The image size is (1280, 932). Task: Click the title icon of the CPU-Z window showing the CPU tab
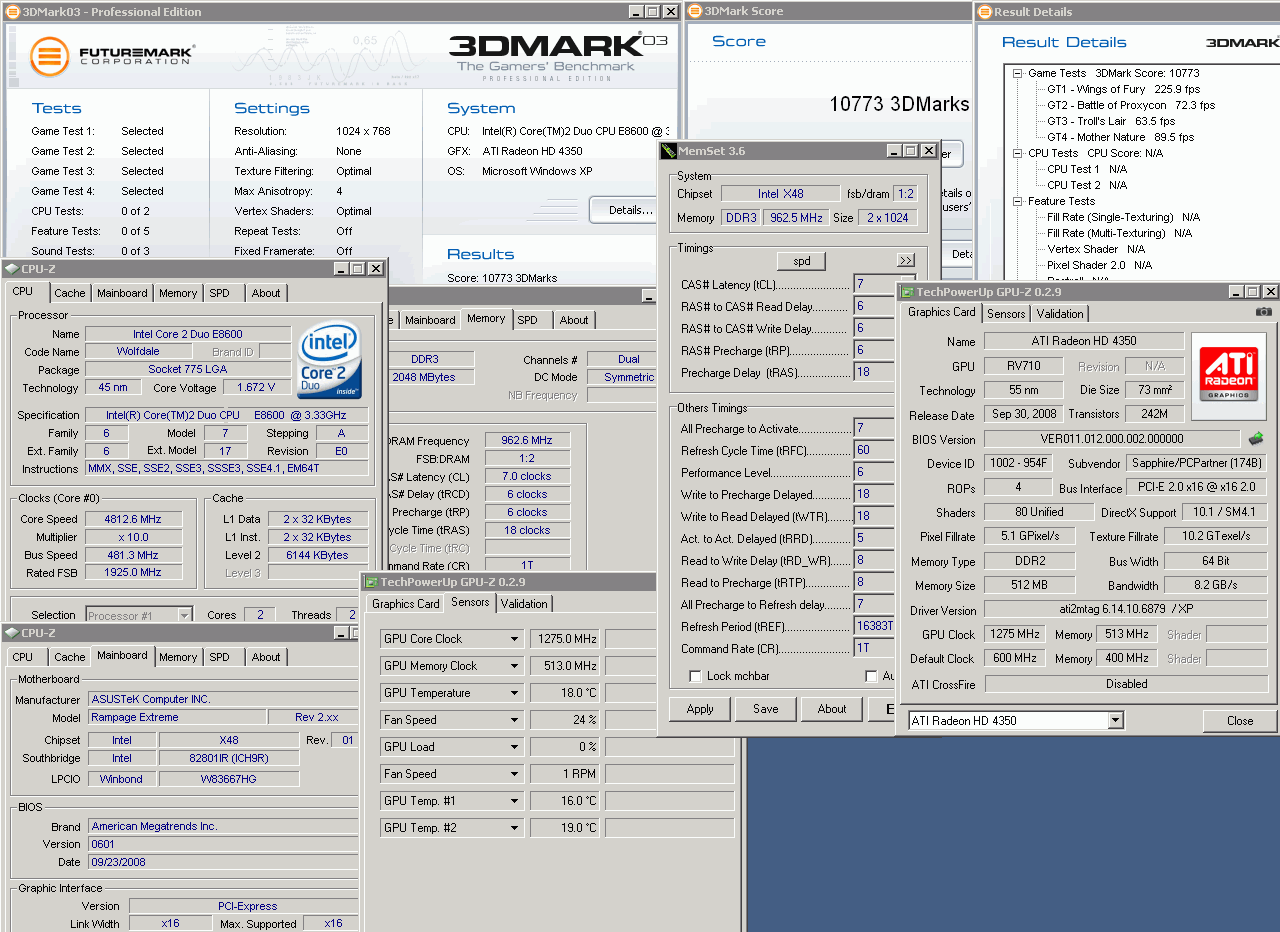click(11, 269)
